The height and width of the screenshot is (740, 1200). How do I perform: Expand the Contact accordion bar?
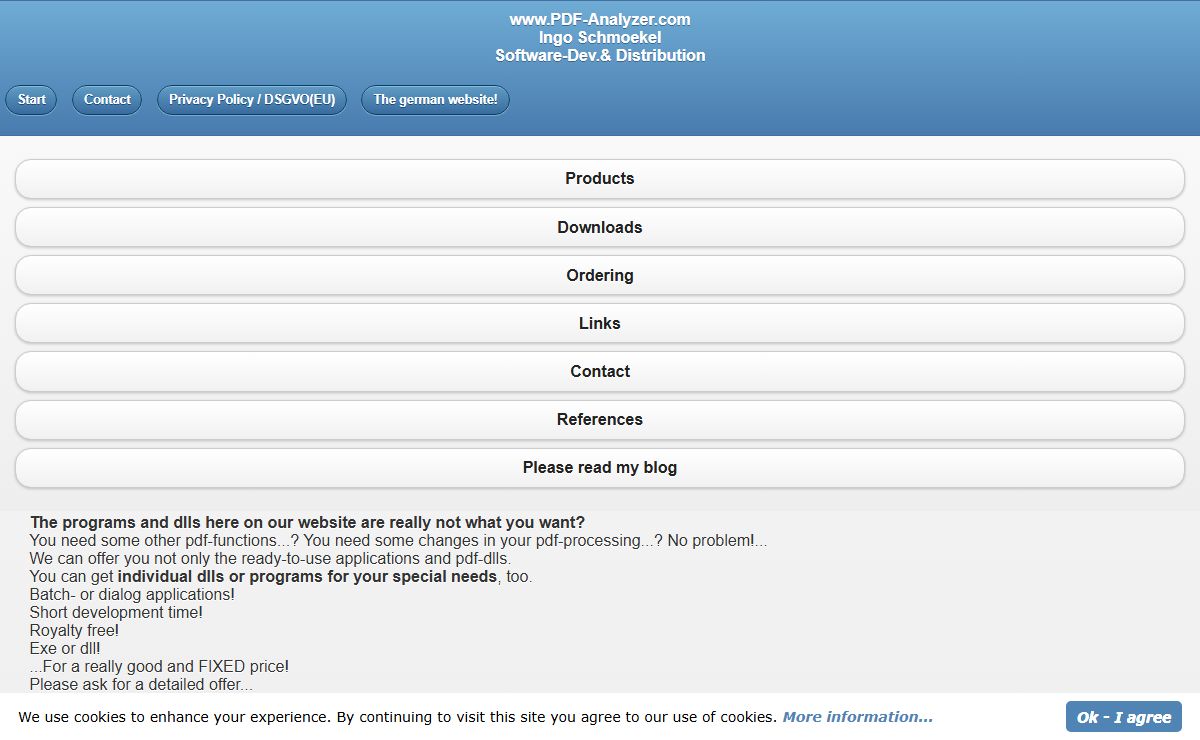600,371
